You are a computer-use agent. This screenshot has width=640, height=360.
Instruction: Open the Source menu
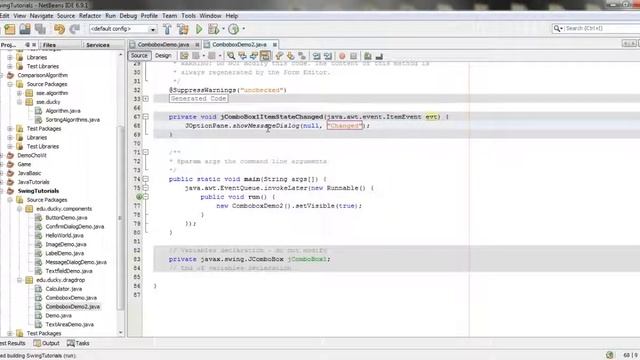(x=66, y=16)
